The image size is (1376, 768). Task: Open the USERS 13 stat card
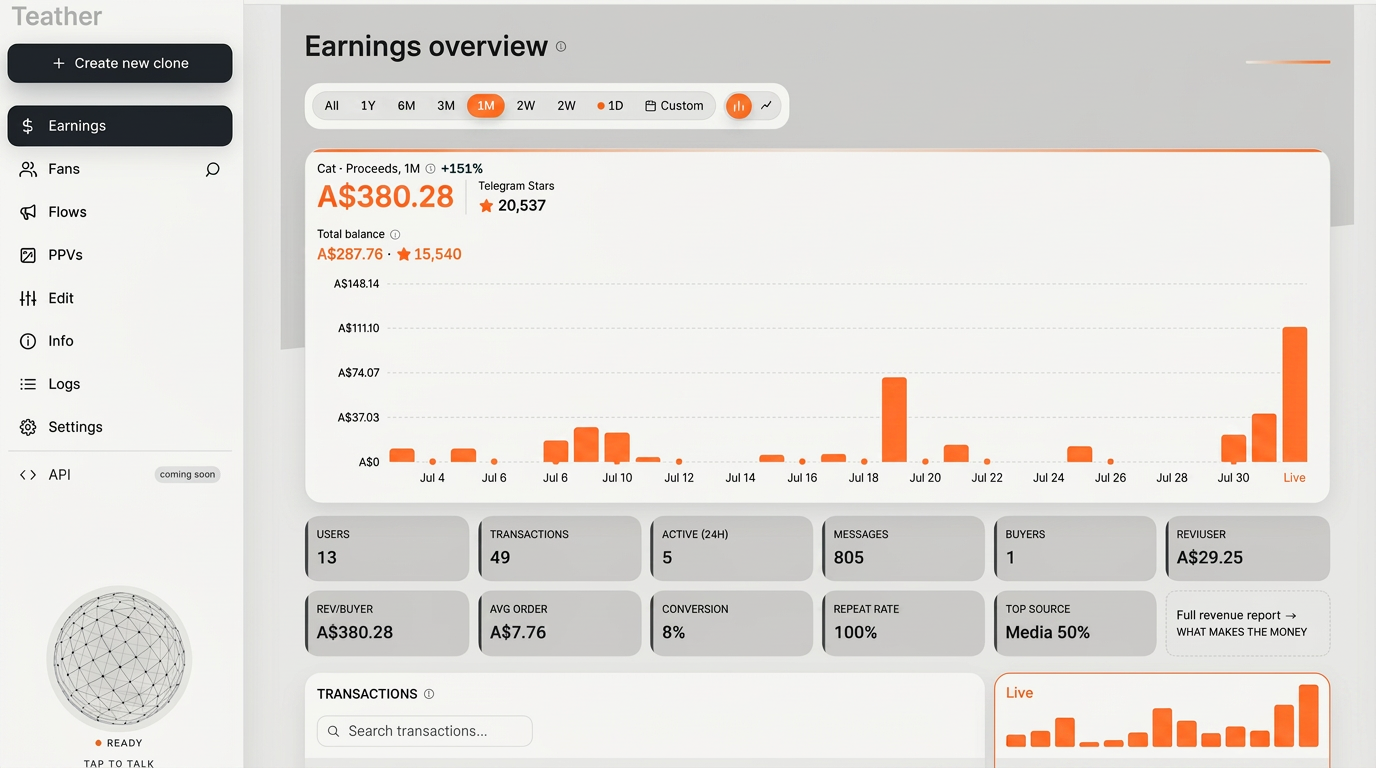coord(387,548)
